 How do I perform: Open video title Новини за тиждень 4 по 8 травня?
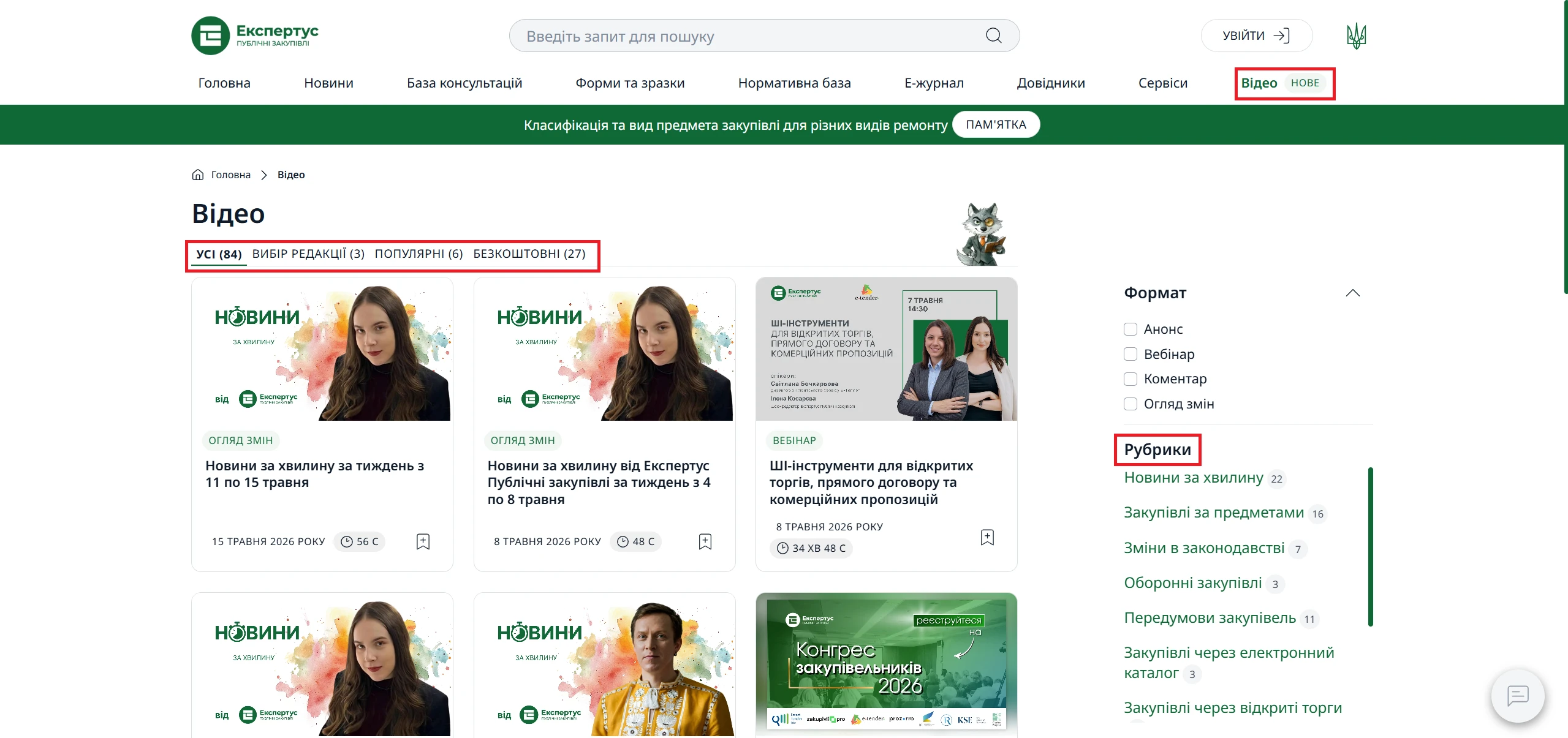pos(599,483)
